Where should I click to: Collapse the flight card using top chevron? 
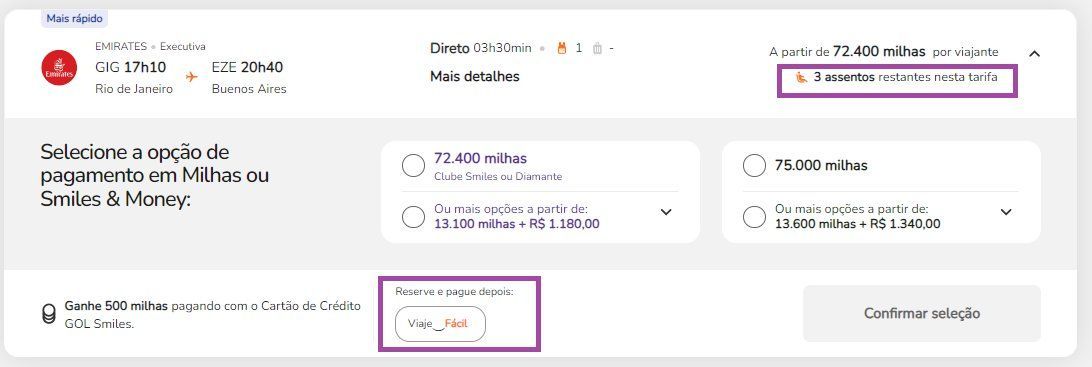click(1034, 53)
